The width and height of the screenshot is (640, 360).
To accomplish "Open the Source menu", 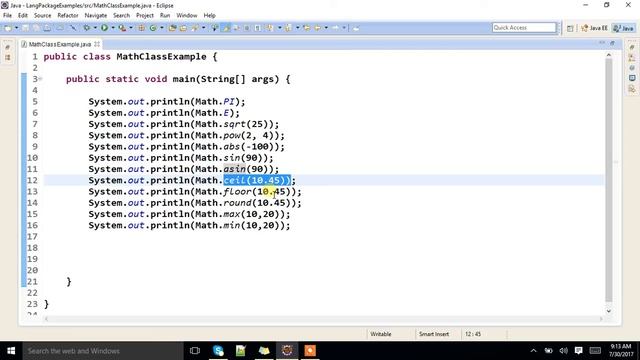I will coord(42,16).
